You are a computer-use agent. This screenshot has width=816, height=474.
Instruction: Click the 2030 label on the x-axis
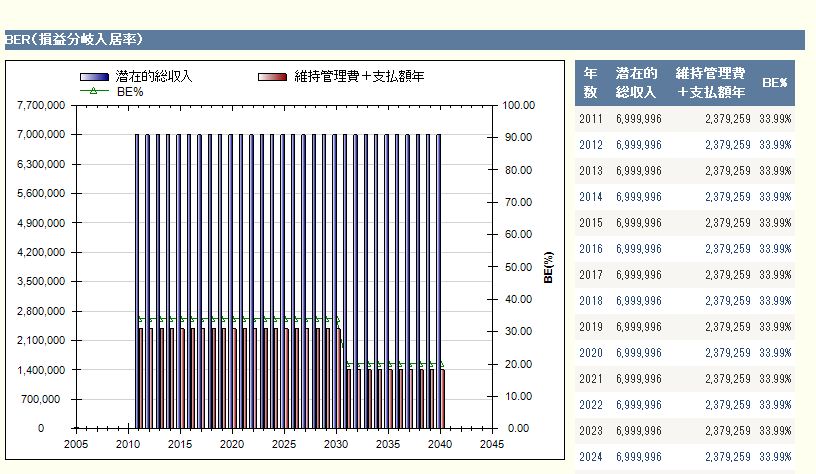[336, 445]
